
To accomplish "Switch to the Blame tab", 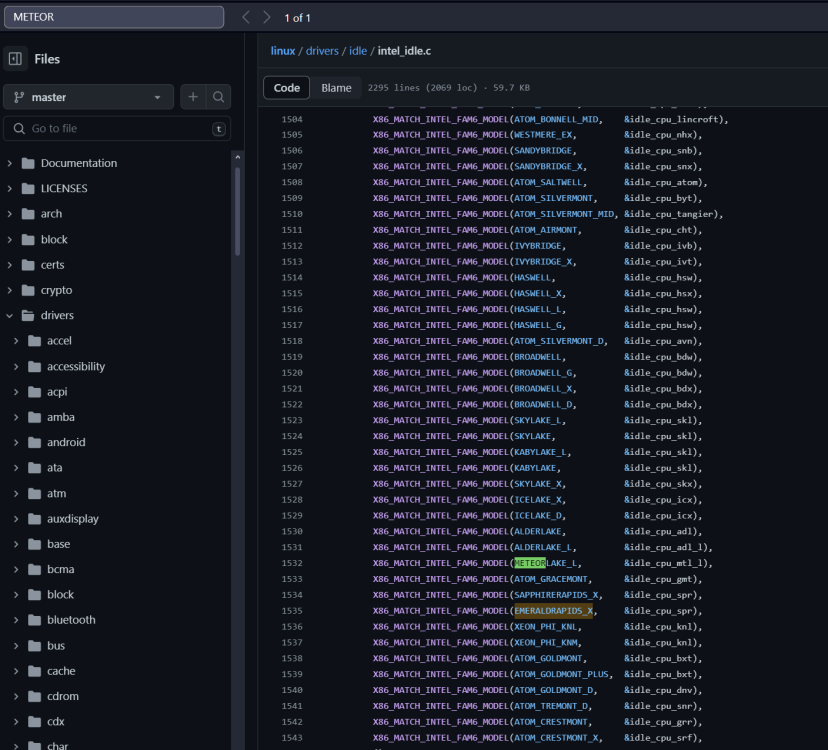I will tap(336, 88).
